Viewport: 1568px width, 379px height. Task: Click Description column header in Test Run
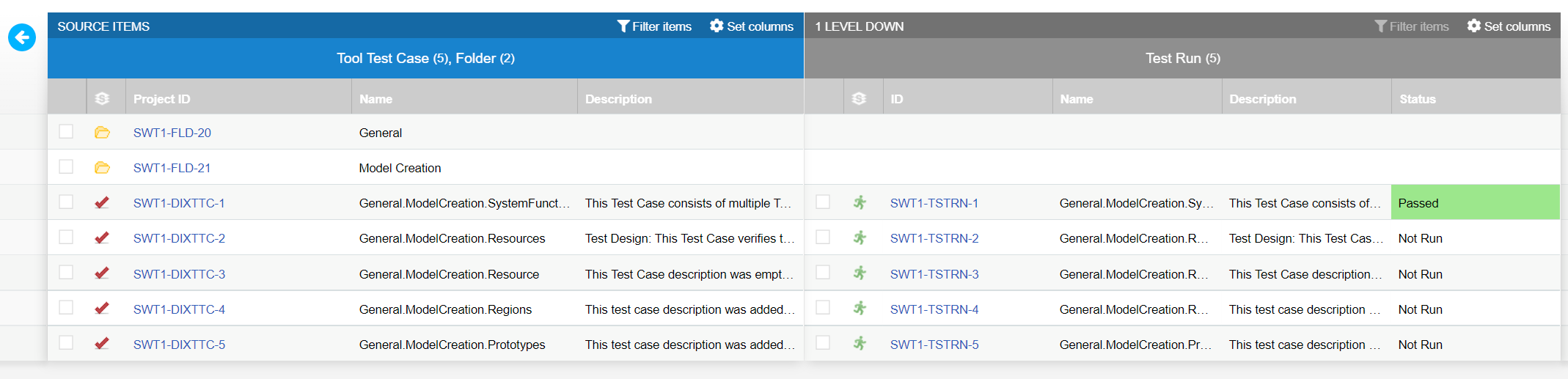[1306, 98]
